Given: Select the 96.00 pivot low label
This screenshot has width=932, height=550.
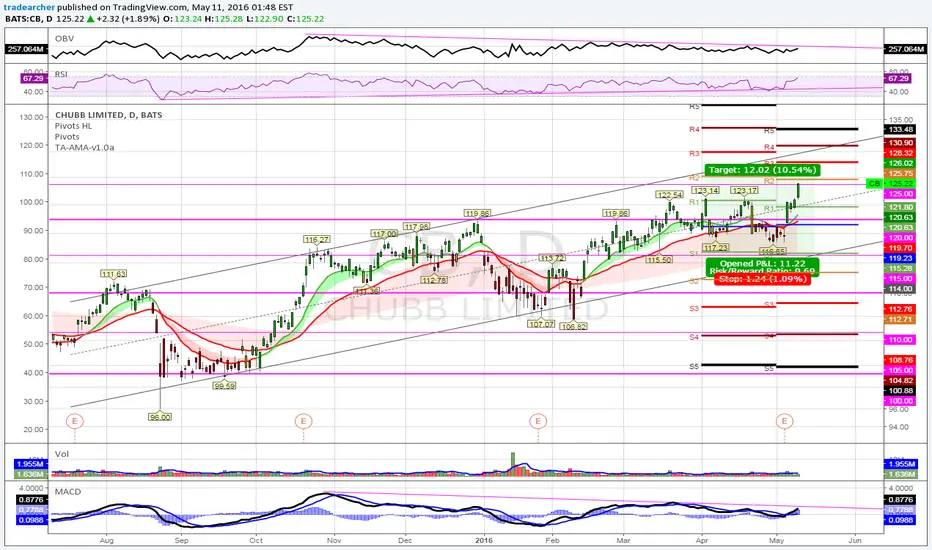Looking at the screenshot, I should click(x=160, y=417).
